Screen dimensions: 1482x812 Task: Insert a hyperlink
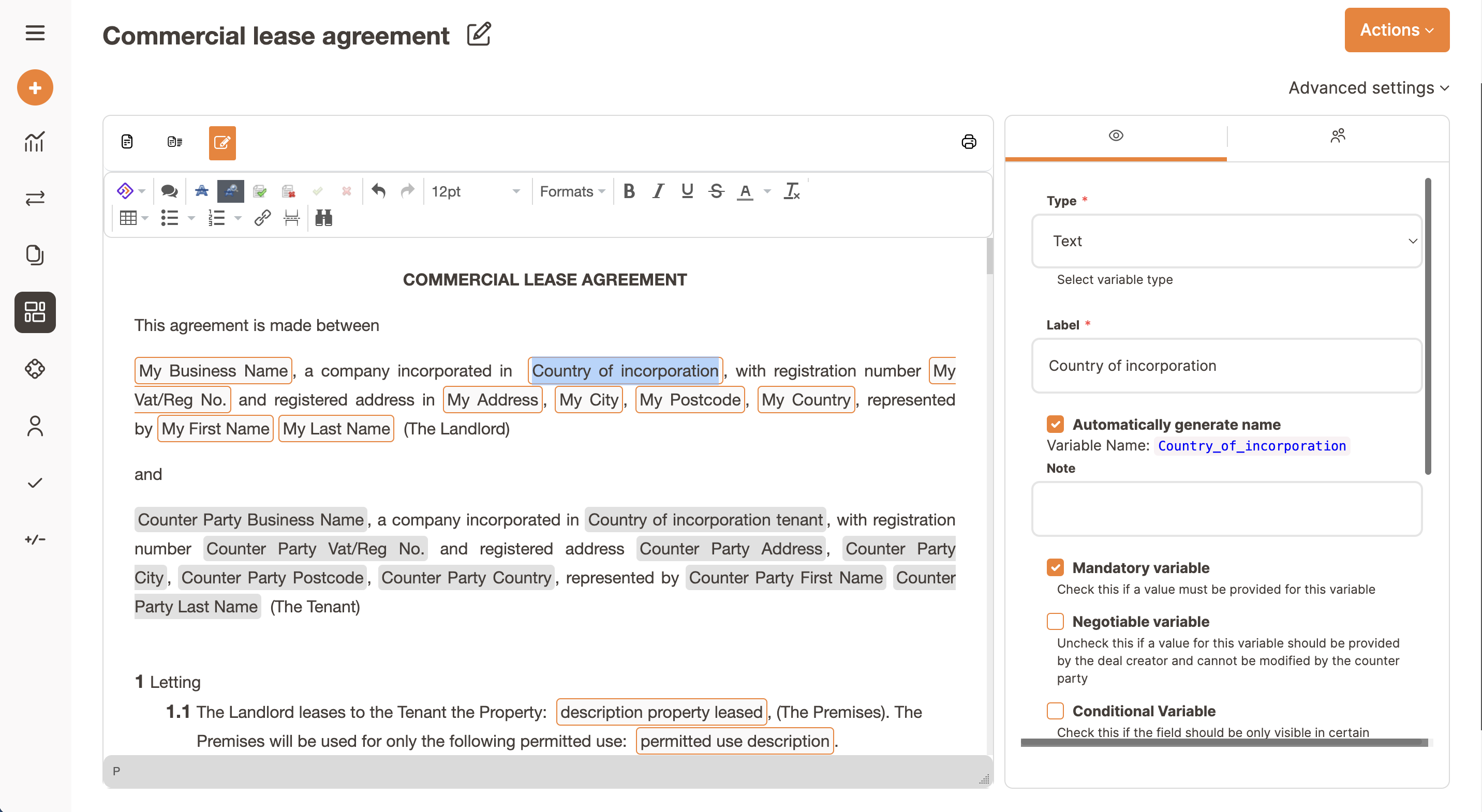[x=262, y=218]
